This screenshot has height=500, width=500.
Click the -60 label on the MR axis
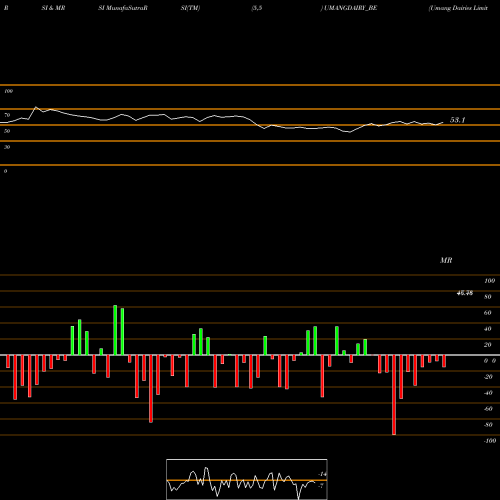[488, 409]
